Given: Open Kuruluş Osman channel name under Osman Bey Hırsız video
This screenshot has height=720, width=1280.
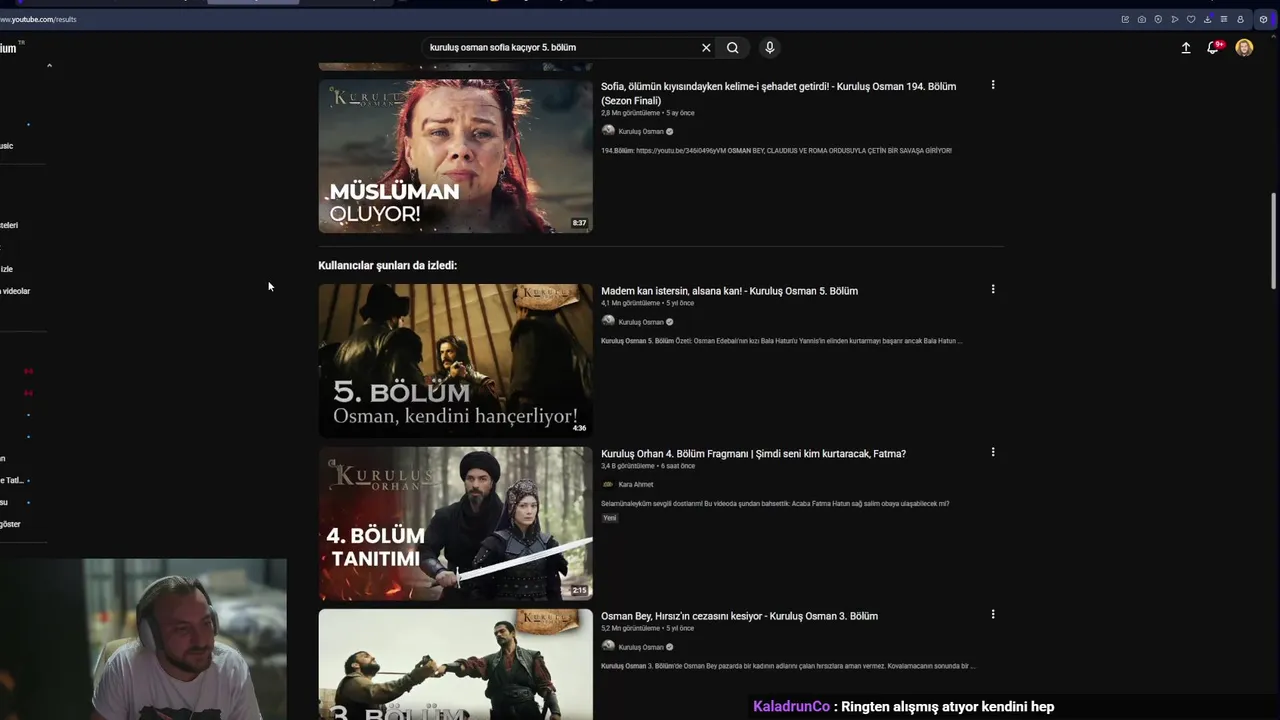Looking at the screenshot, I should [641, 647].
